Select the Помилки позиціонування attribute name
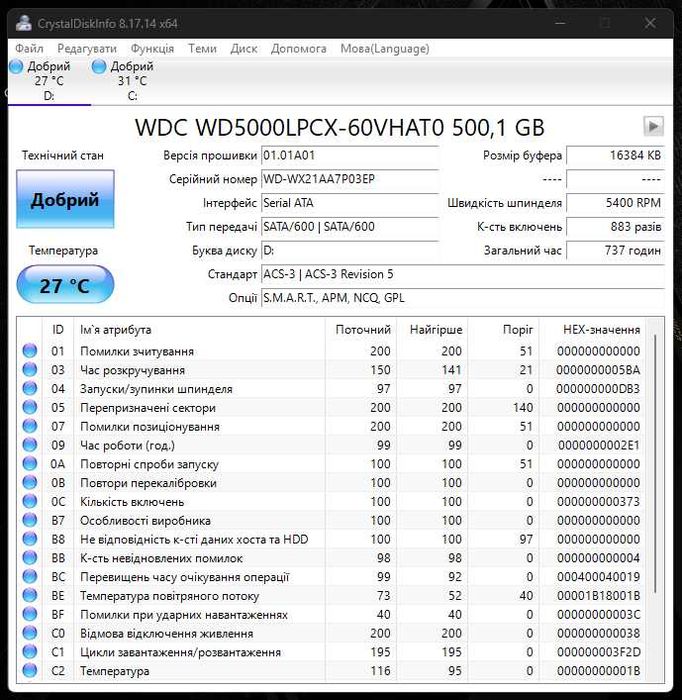Image resolution: width=682 pixels, height=700 pixels. point(150,426)
